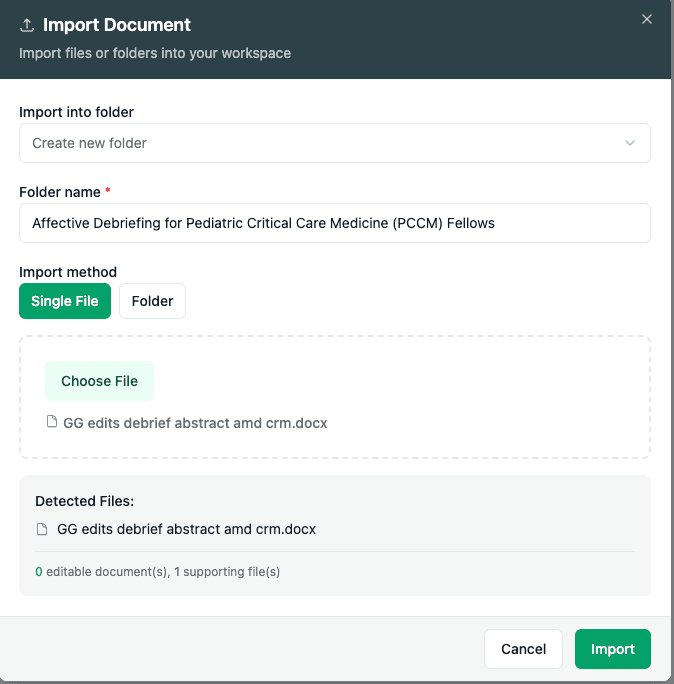The image size is (674, 684).
Task: Cancel the import
Action: pos(523,649)
